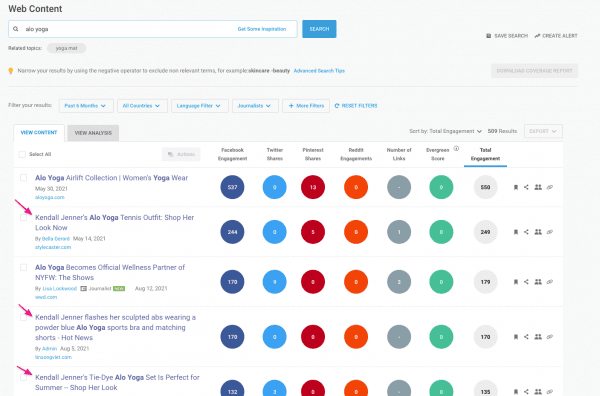Open the Past 6 Months date filter
Viewport: 600px width, 396px height.
point(86,106)
